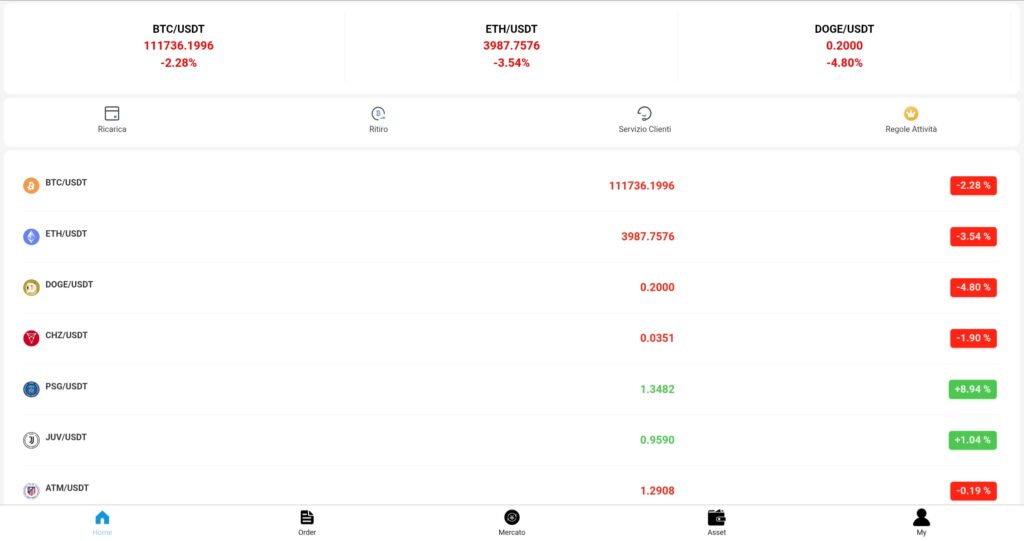This screenshot has width=1024, height=541.
Task: Select the Home tab
Action: (102, 523)
